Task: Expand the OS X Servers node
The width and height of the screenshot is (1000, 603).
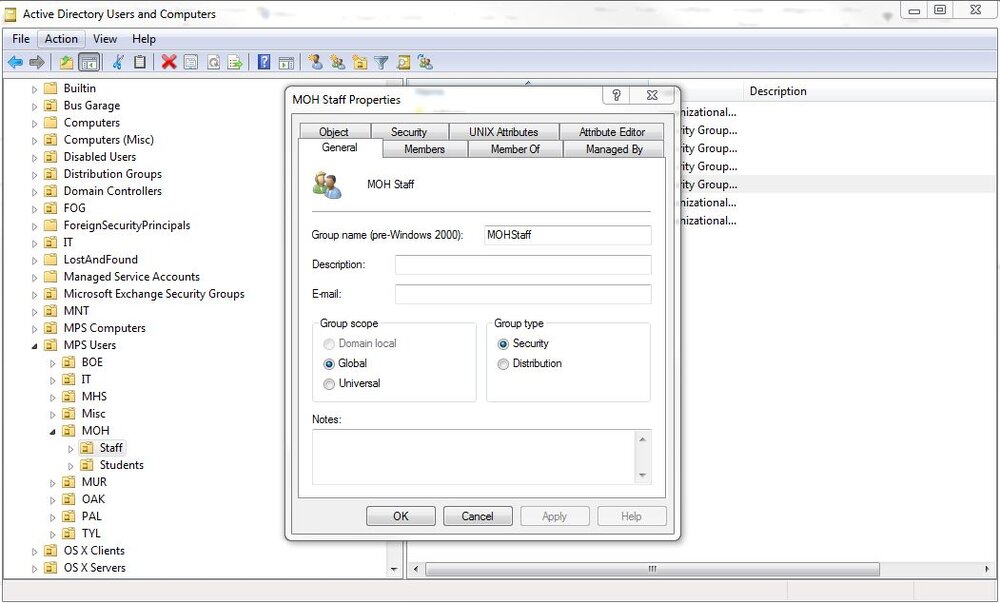Action: 34,569
